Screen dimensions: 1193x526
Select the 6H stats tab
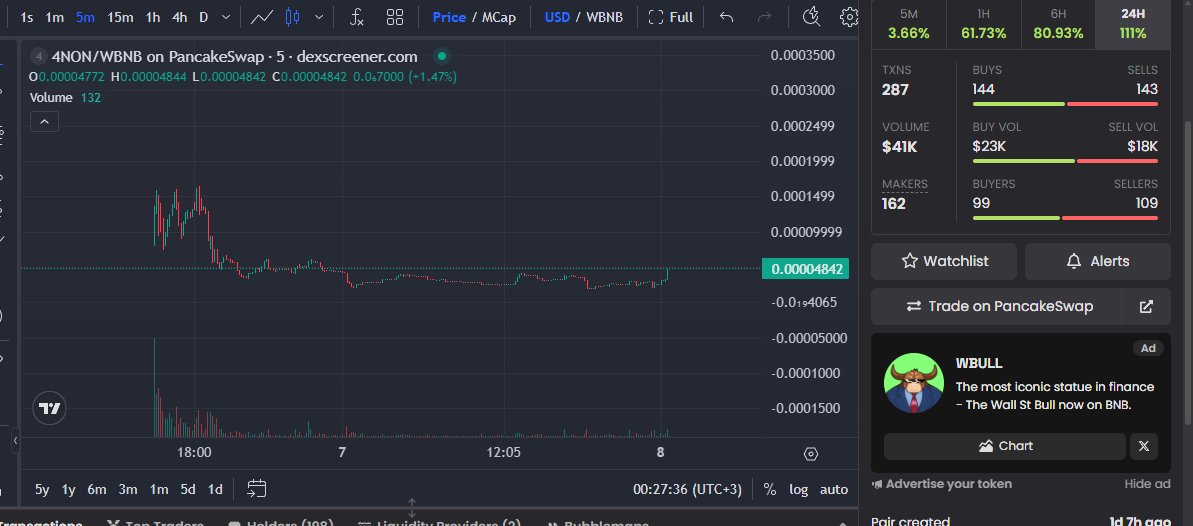[x=1058, y=24]
